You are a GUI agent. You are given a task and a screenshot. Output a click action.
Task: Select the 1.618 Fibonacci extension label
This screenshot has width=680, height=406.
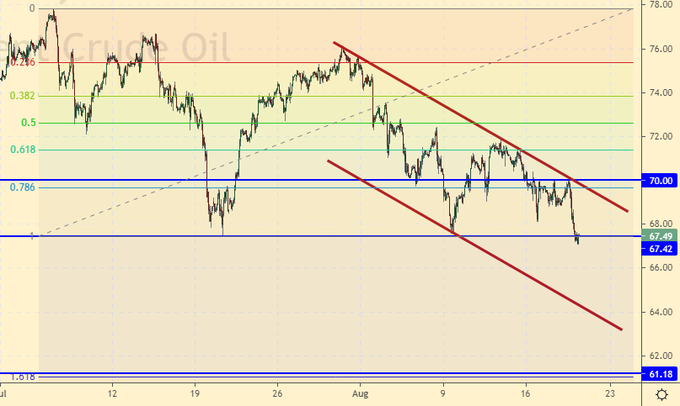point(22,376)
